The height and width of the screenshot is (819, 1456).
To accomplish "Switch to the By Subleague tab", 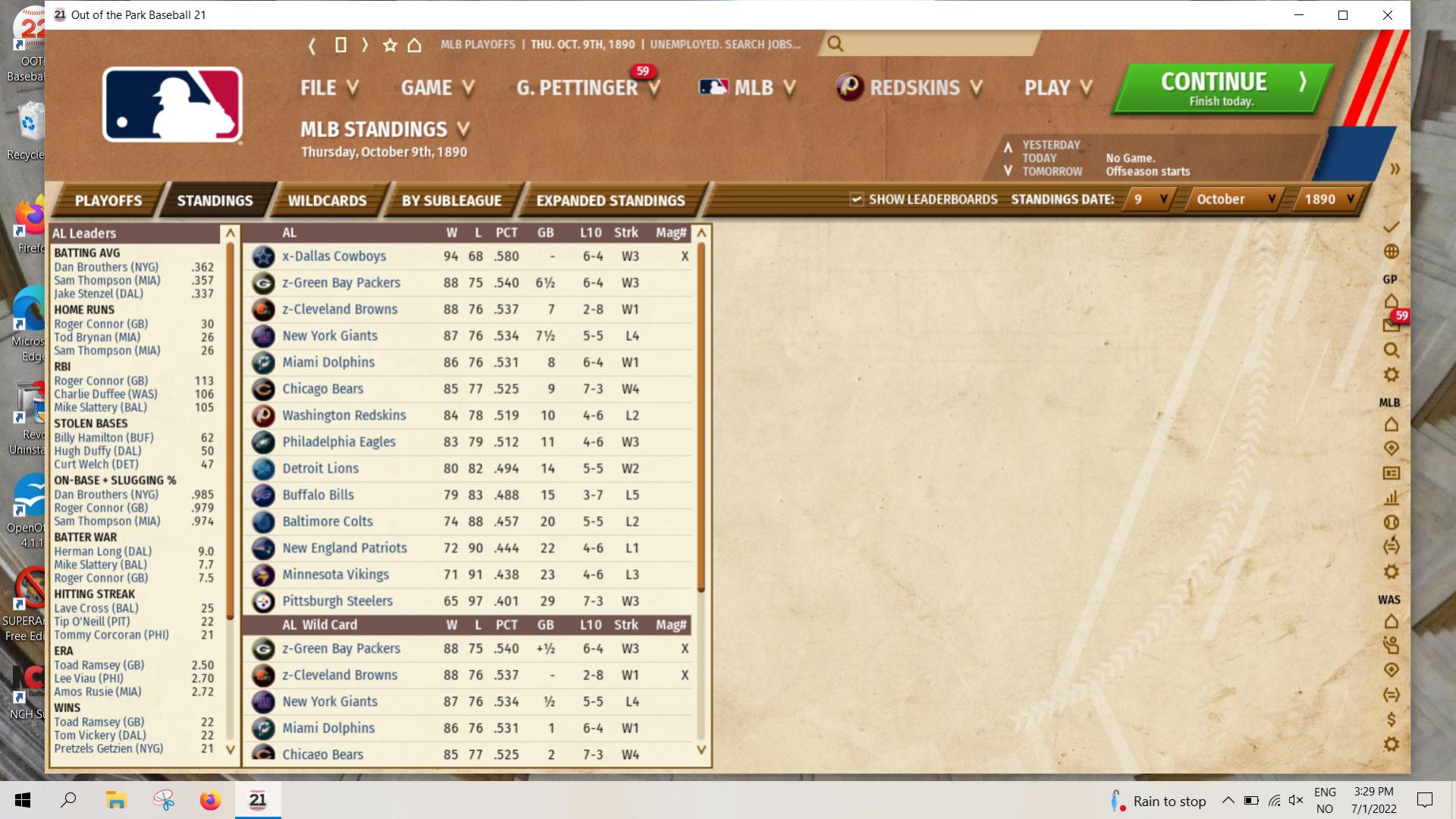I will coord(451,200).
